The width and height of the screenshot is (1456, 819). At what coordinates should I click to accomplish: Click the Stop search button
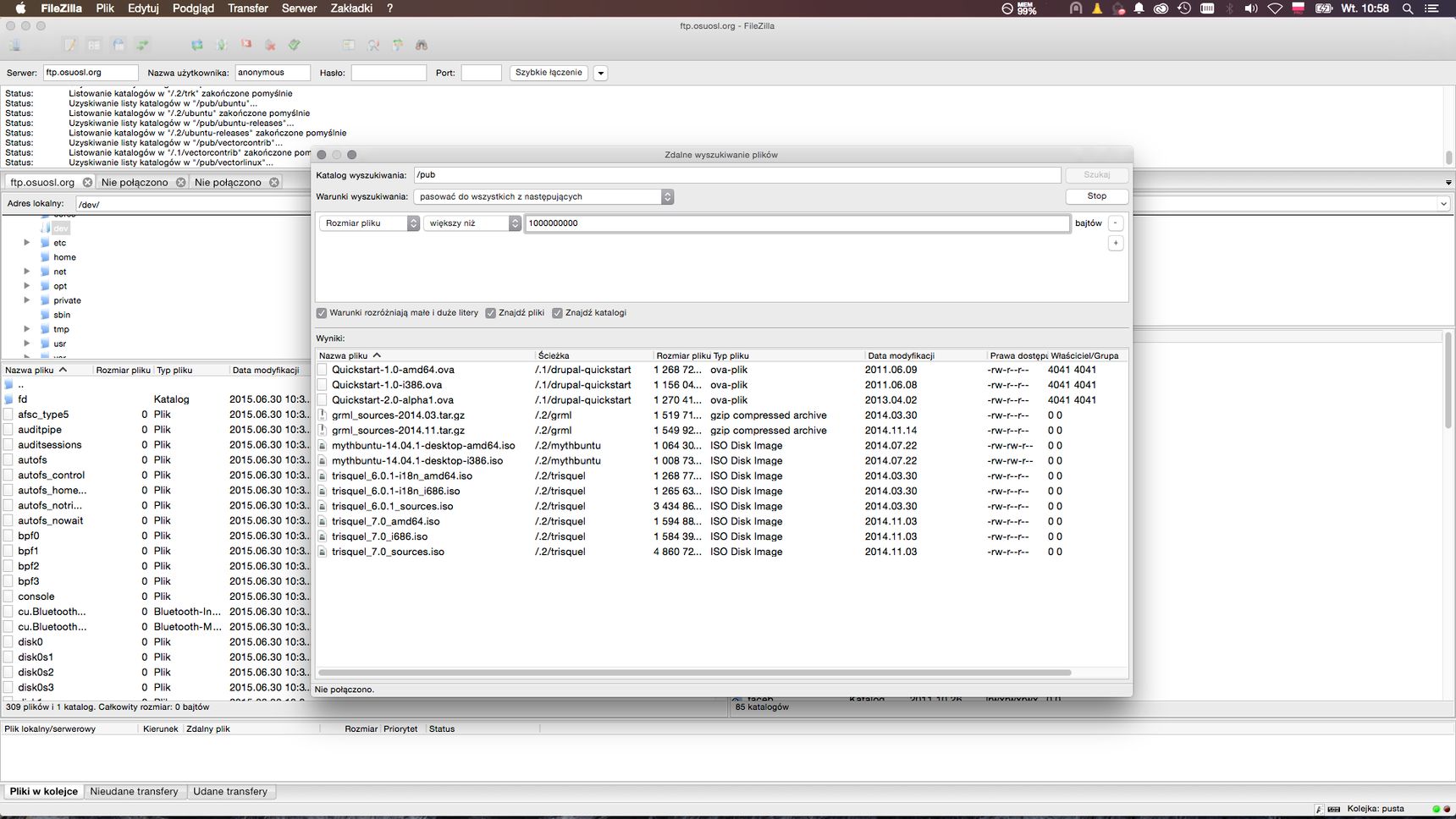coord(1096,196)
